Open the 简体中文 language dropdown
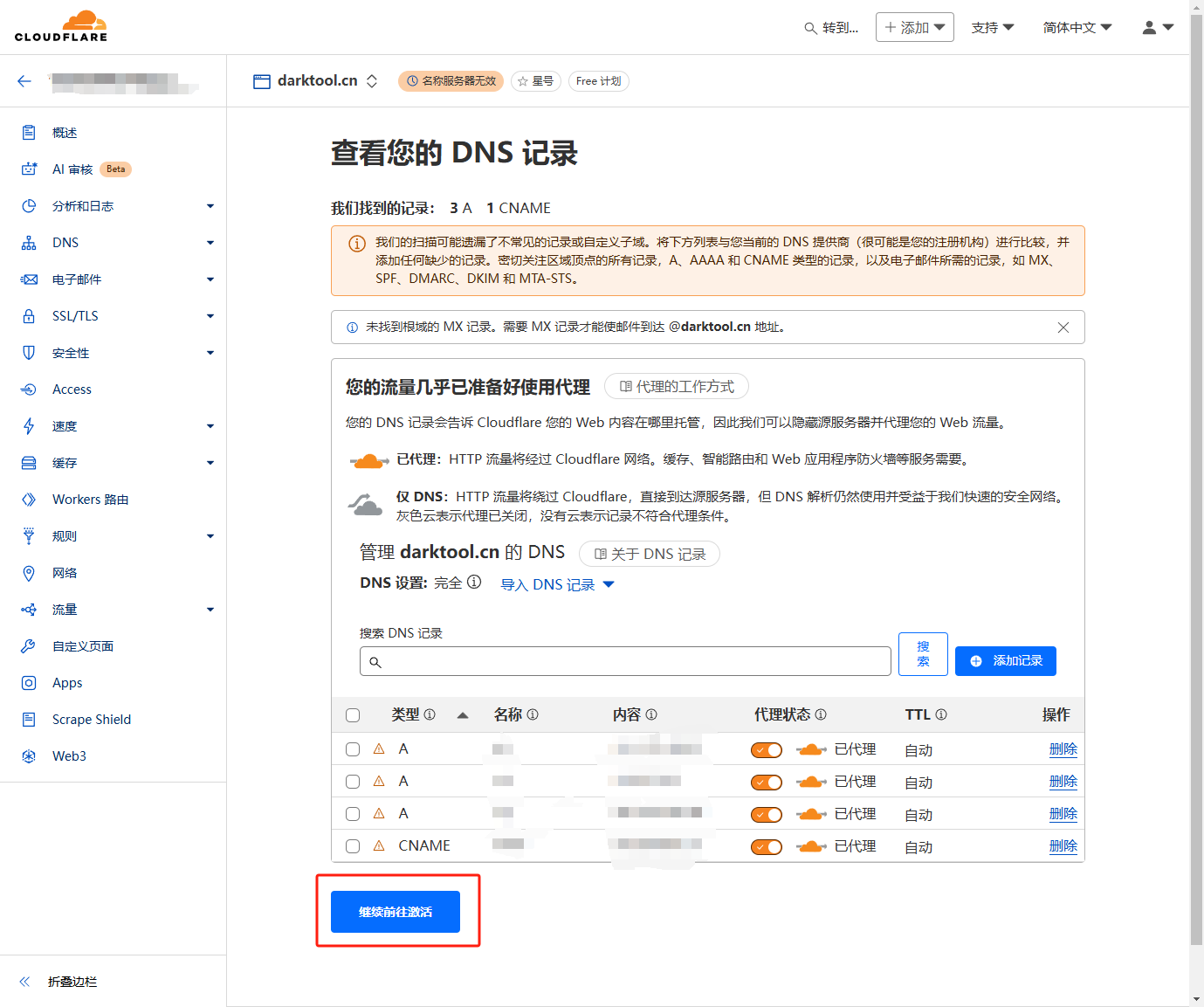Viewport: 1204px width, 1007px height. click(x=1077, y=28)
